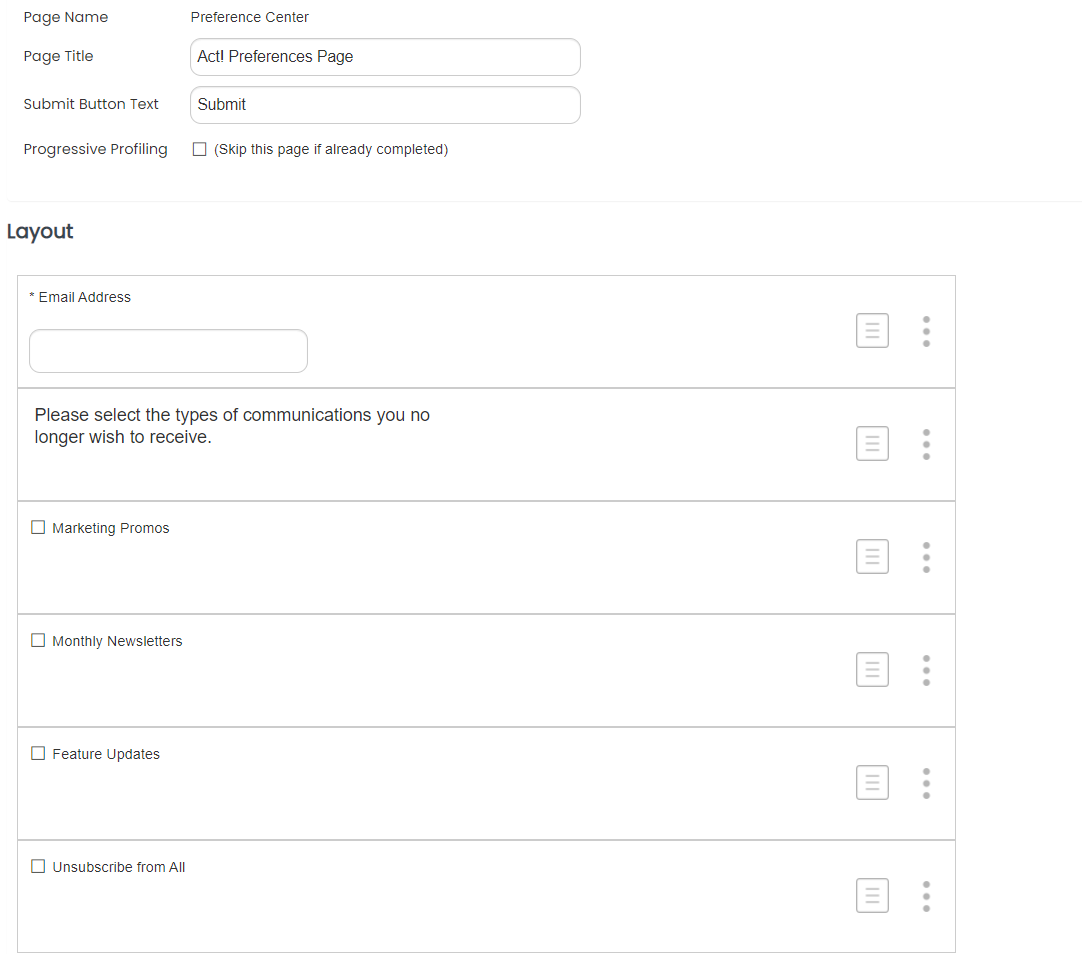Check the Marketing Promos checkbox

pos(38,527)
